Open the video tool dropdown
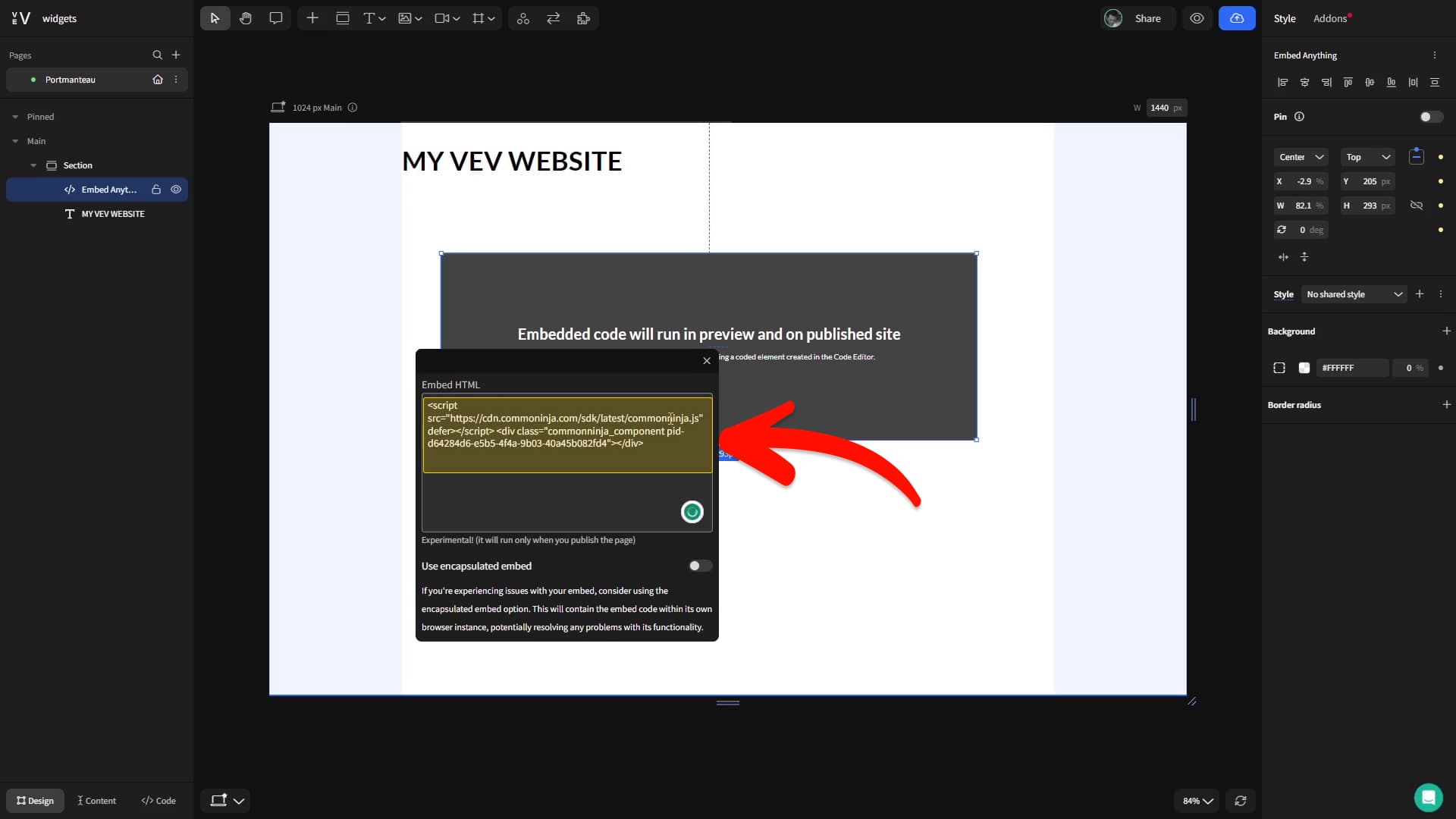 pos(447,18)
